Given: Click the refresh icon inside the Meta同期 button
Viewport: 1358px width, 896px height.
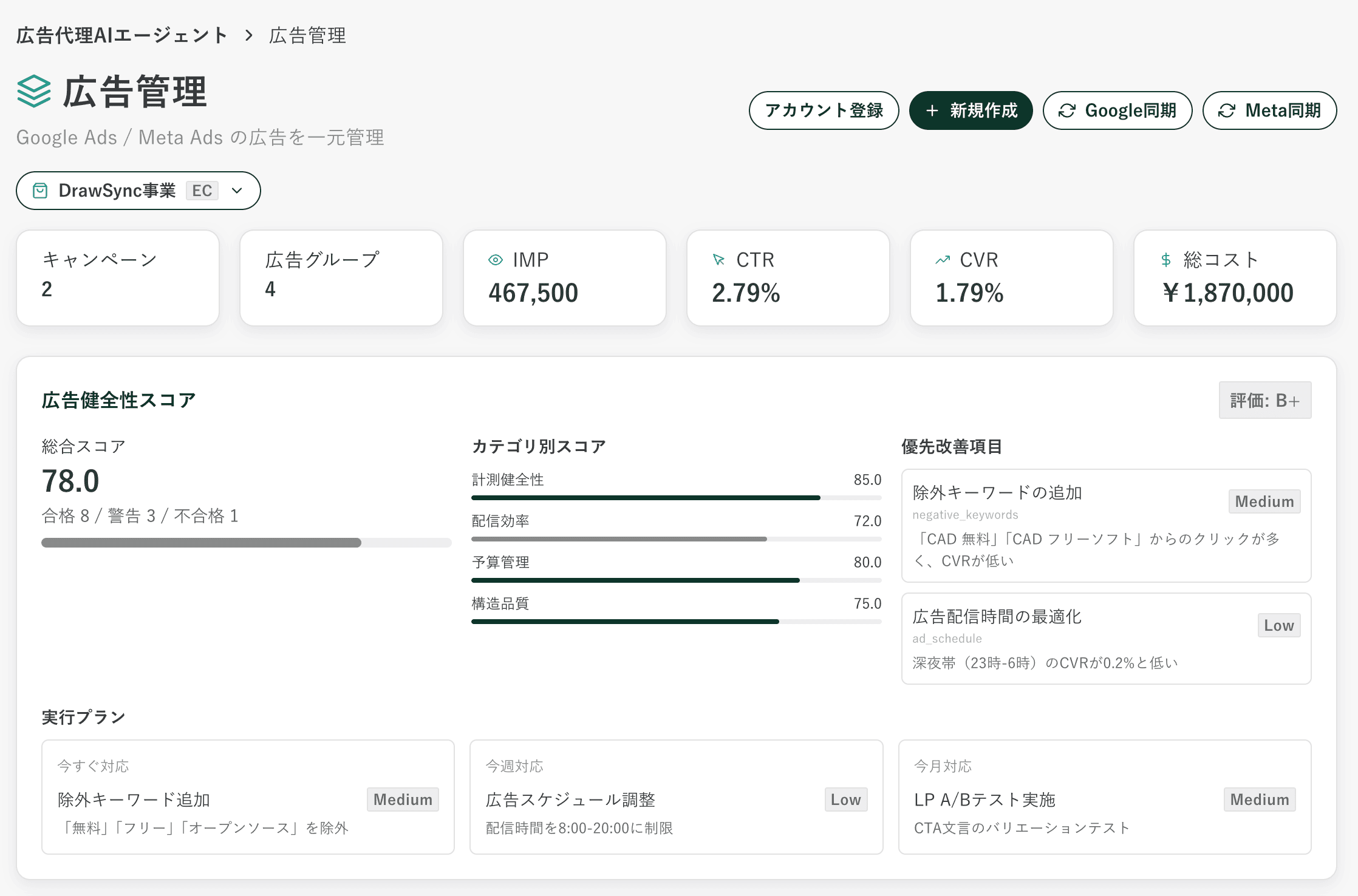Looking at the screenshot, I should point(1227,110).
